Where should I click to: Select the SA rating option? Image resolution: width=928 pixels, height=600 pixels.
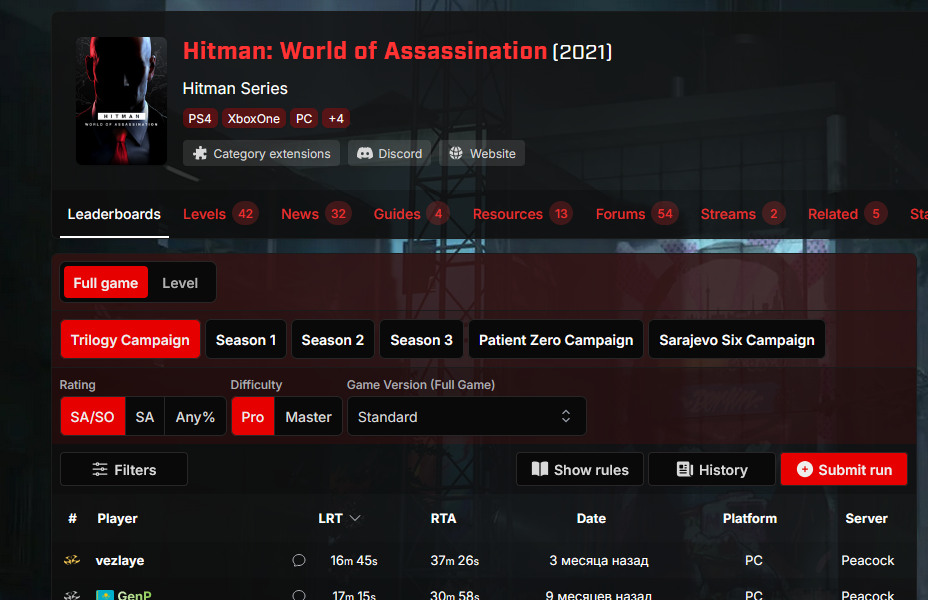pos(144,417)
